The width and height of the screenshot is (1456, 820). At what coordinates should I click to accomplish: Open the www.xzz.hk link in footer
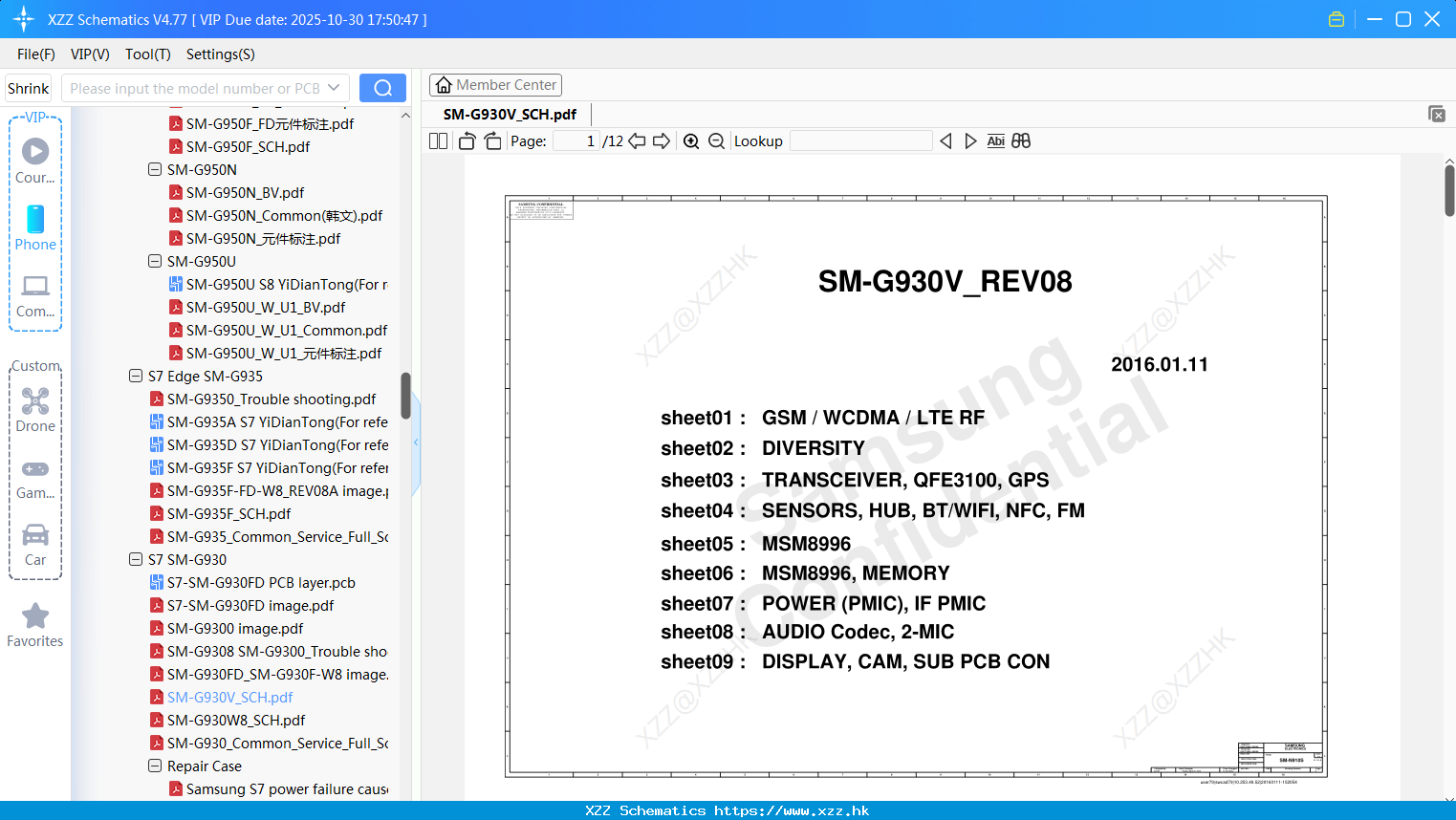[792, 810]
